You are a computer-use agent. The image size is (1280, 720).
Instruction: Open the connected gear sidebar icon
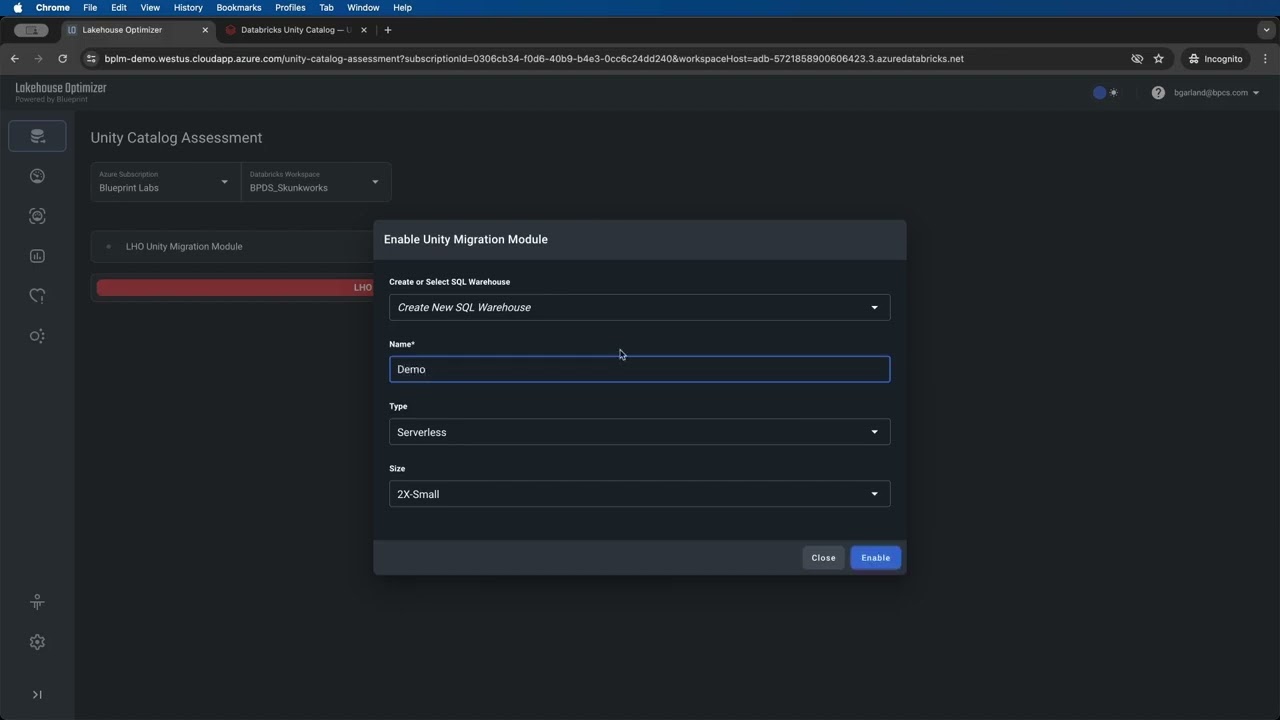click(x=37, y=336)
